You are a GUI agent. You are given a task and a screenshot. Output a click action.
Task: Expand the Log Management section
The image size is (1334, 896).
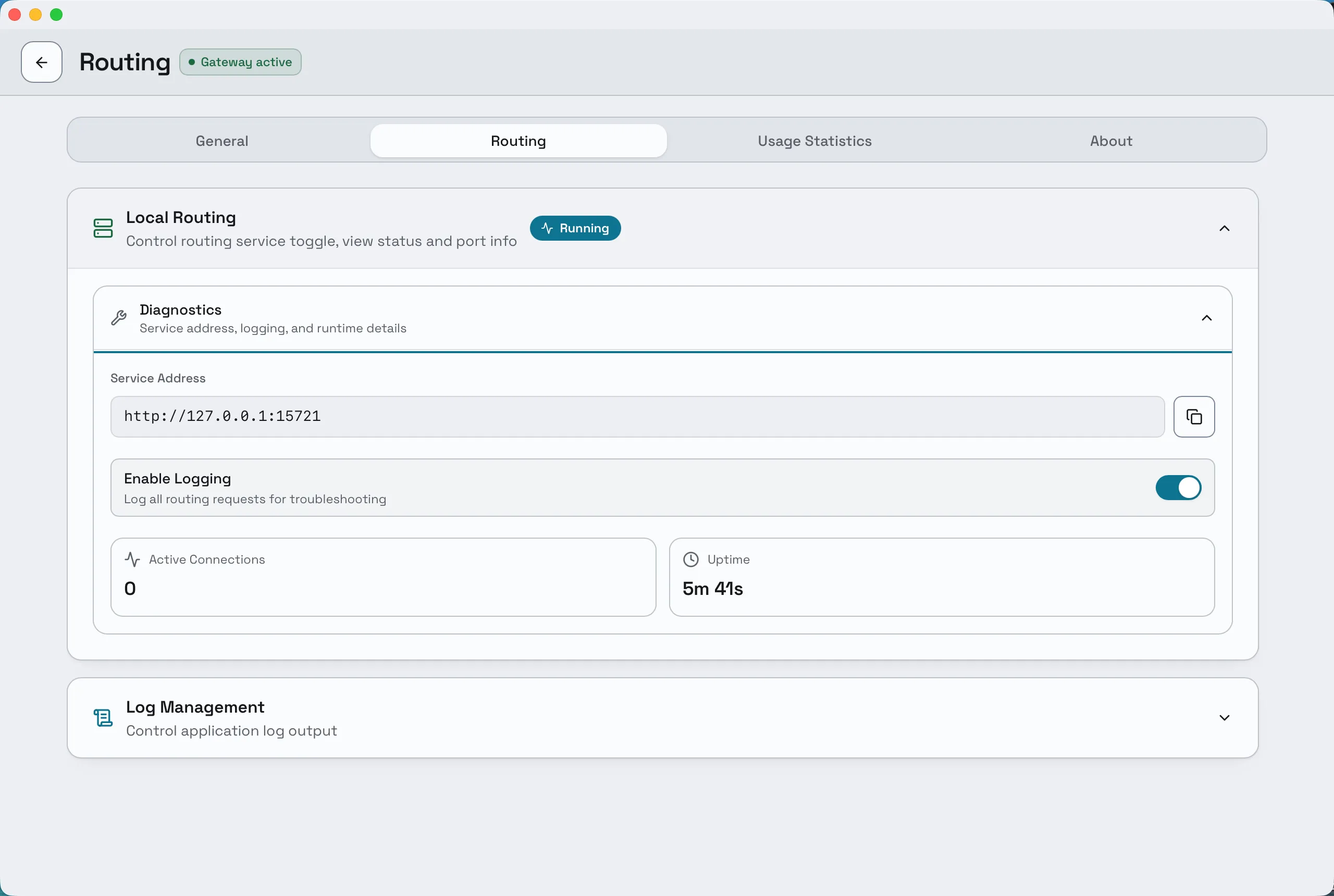coord(1224,718)
